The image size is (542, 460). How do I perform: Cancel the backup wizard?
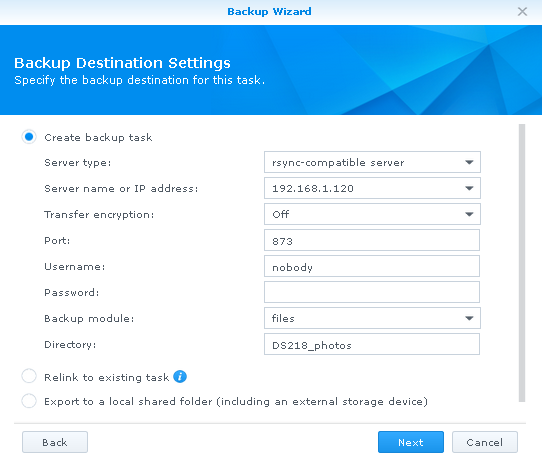(485, 442)
